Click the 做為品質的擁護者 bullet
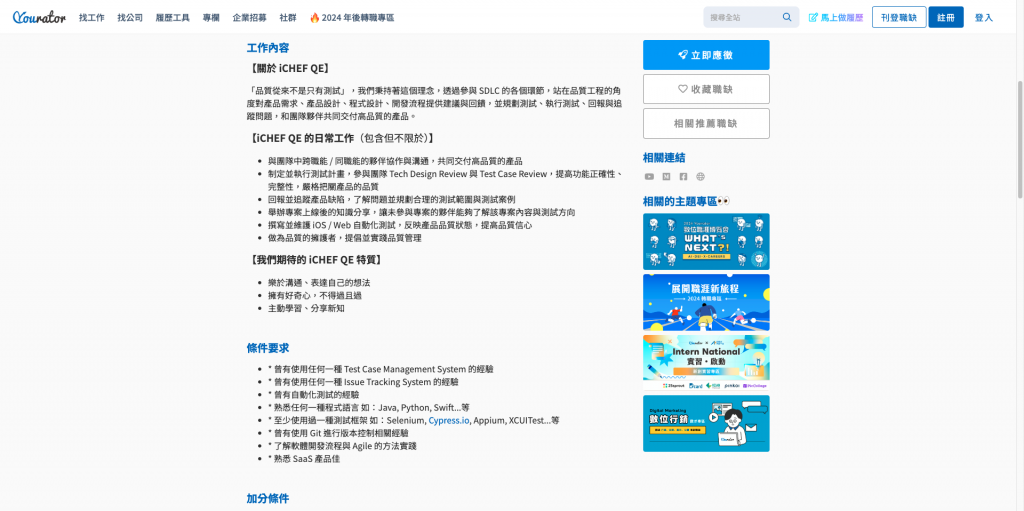 pyautogui.click(x=345, y=238)
